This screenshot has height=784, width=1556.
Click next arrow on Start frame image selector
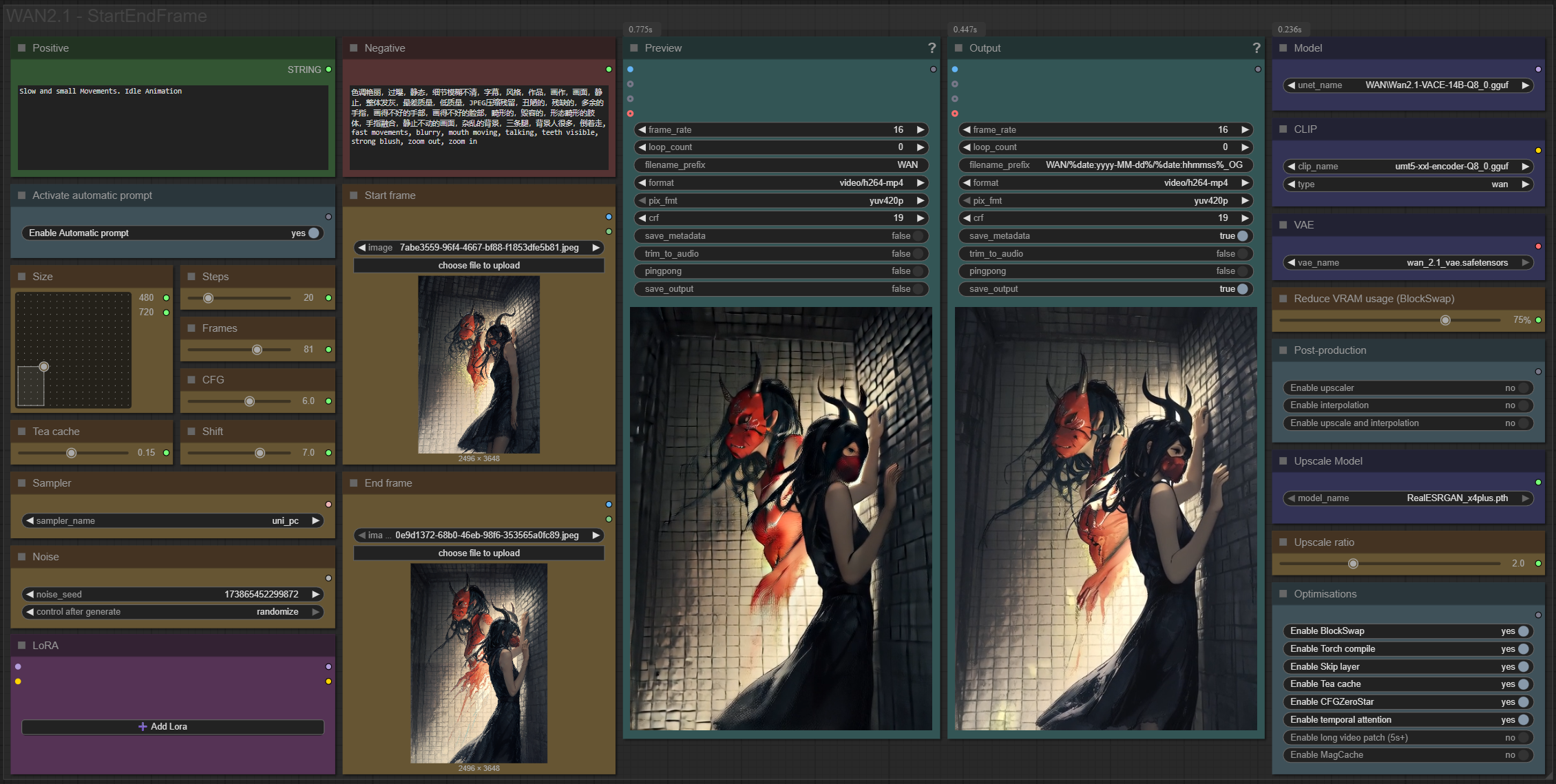[x=596, y=248]
